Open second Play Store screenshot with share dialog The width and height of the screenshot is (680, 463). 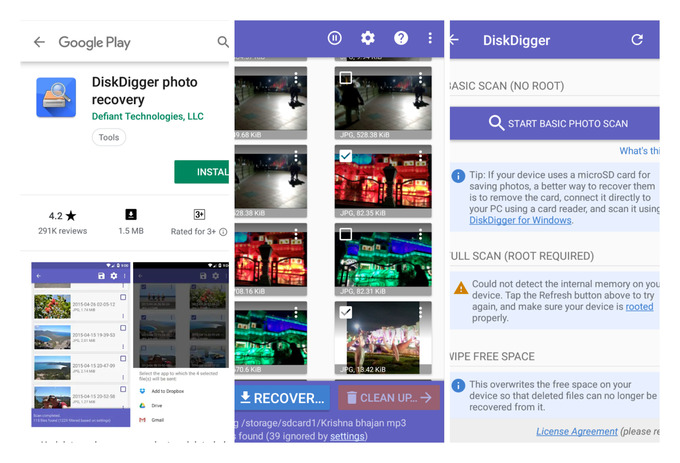point(181,344)
